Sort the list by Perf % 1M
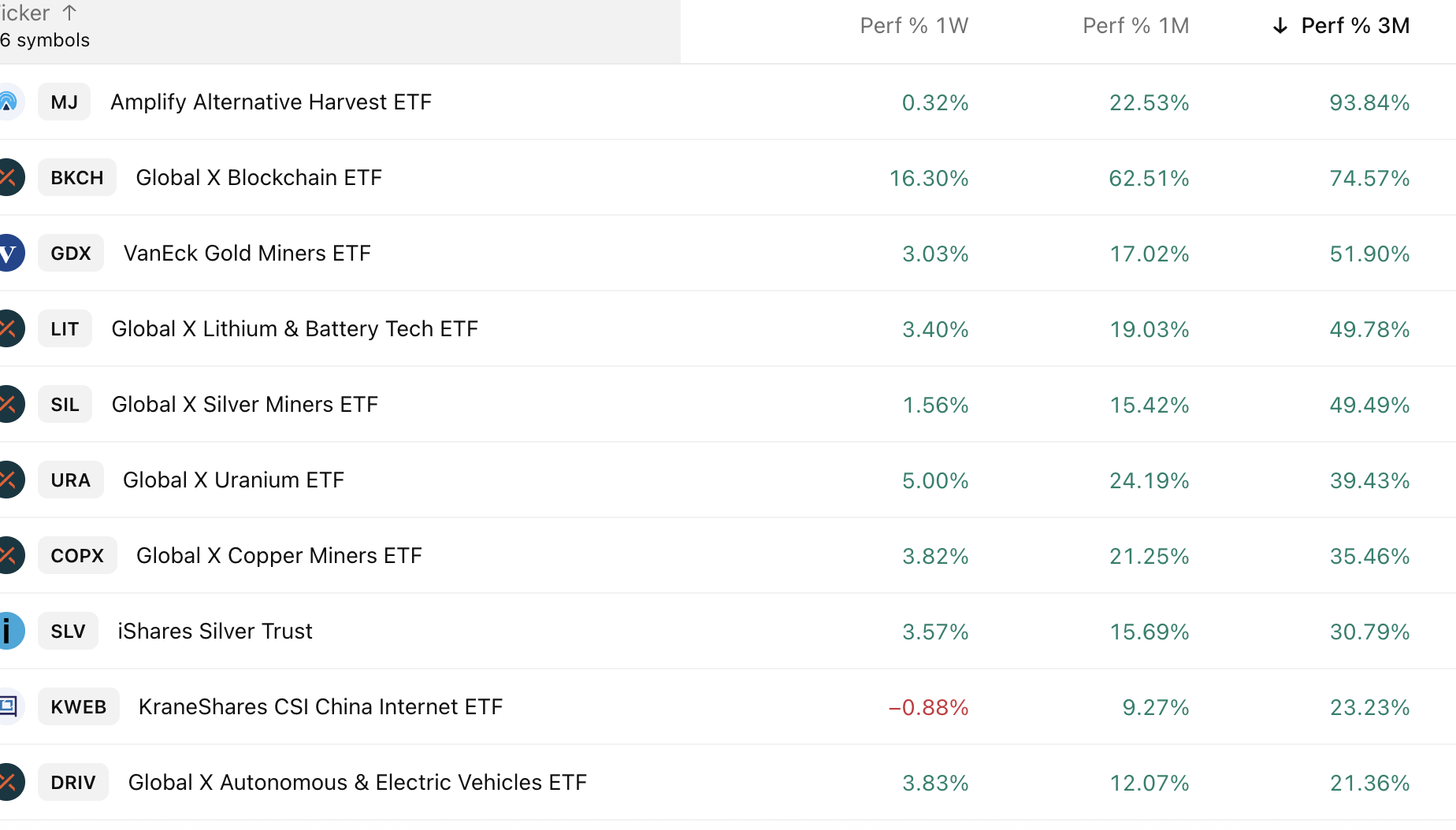 click(x=1135, y=25)
